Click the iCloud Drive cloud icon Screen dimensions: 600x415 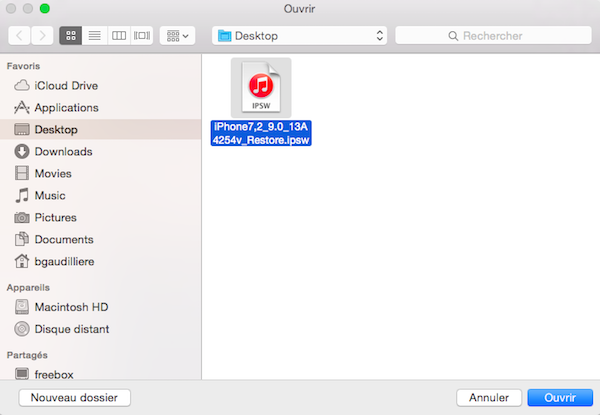pos(22,85)
